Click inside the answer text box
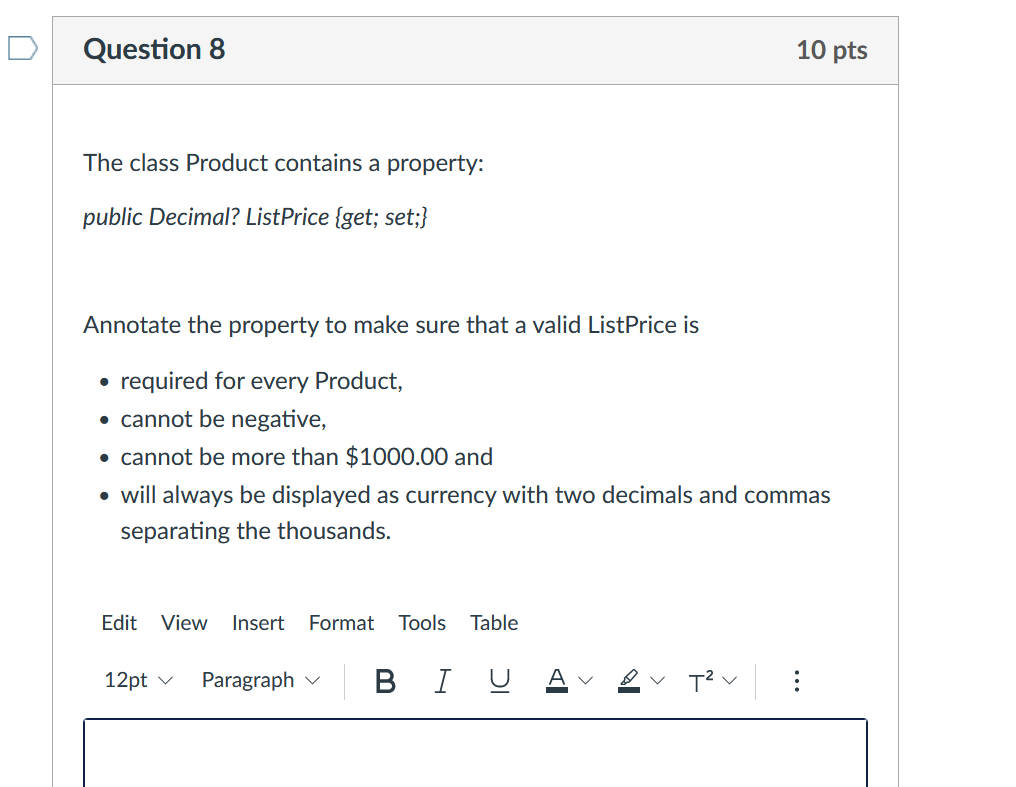This screenshot has height=787, width=1016. [475, 755]
